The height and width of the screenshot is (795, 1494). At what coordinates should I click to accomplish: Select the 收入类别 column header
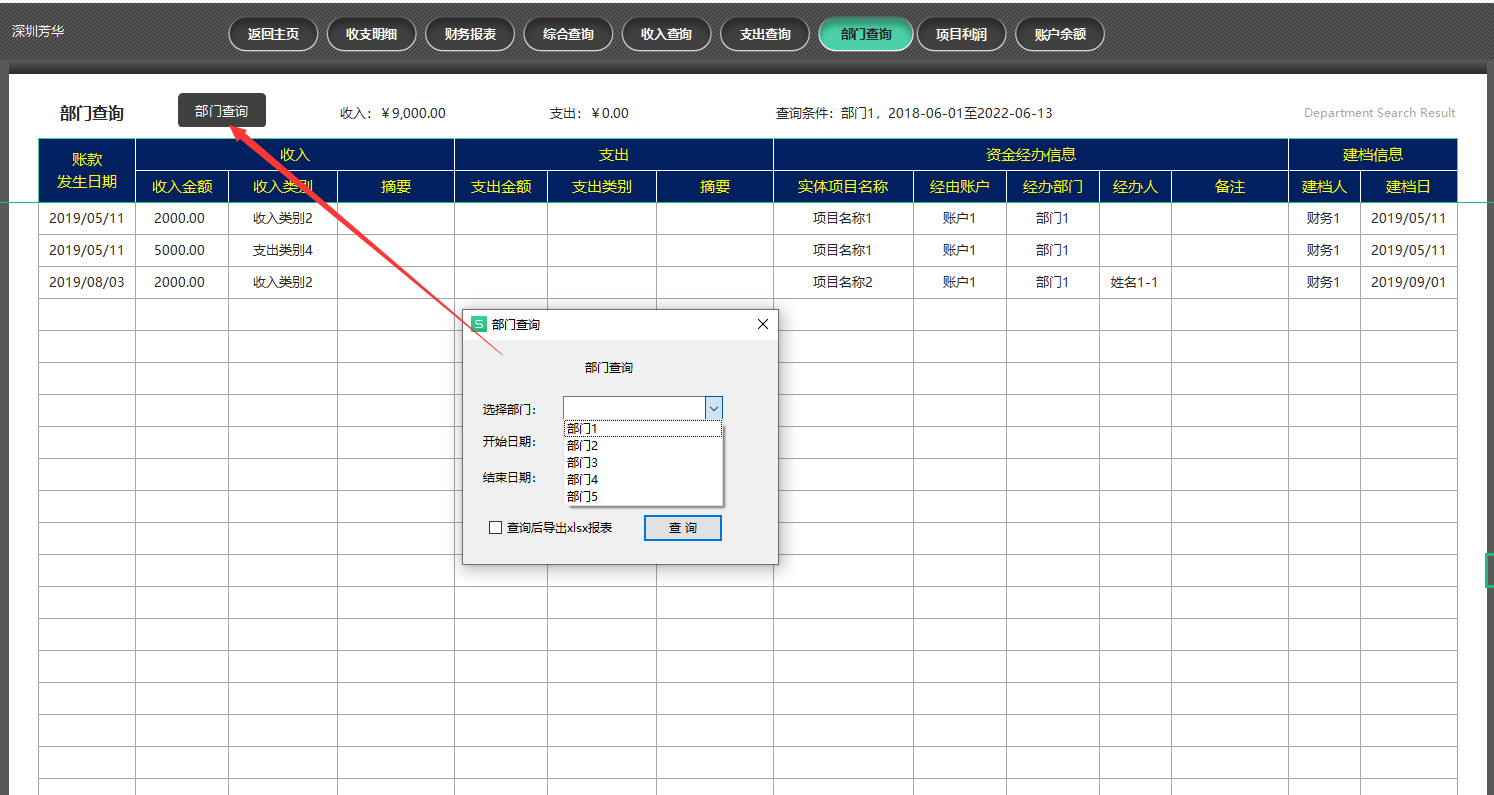pos(283,187)
